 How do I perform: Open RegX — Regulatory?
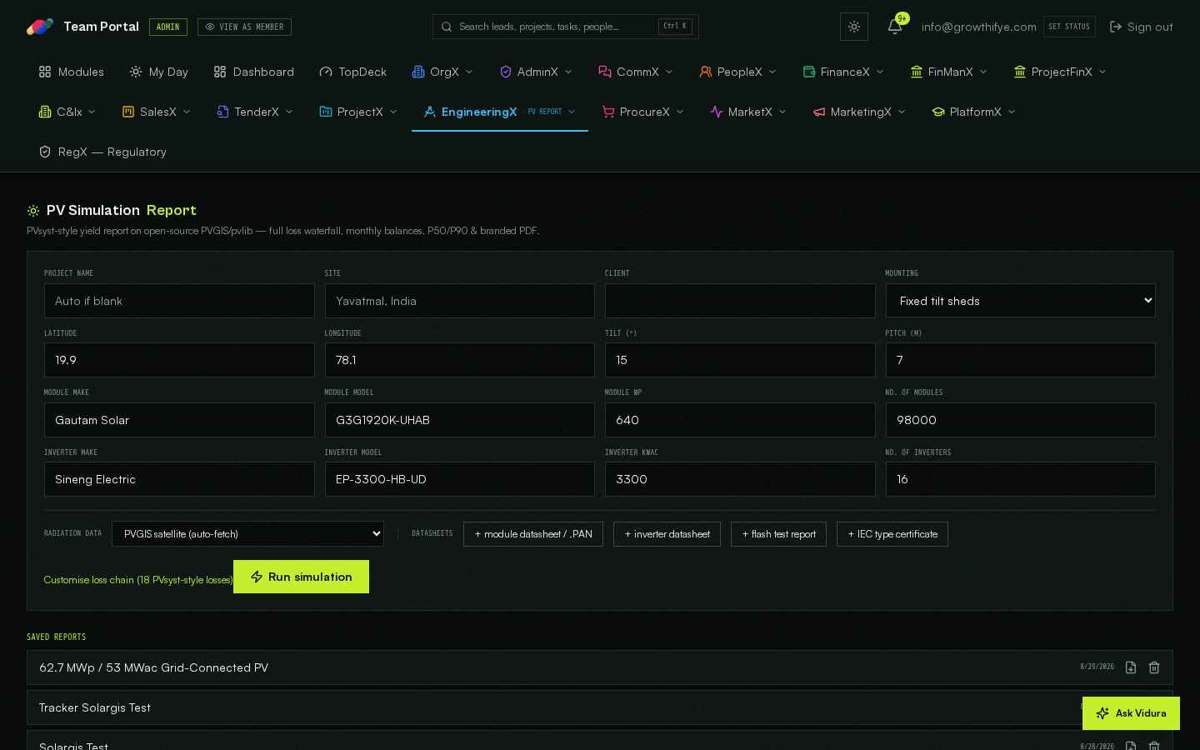pos(102,152)
